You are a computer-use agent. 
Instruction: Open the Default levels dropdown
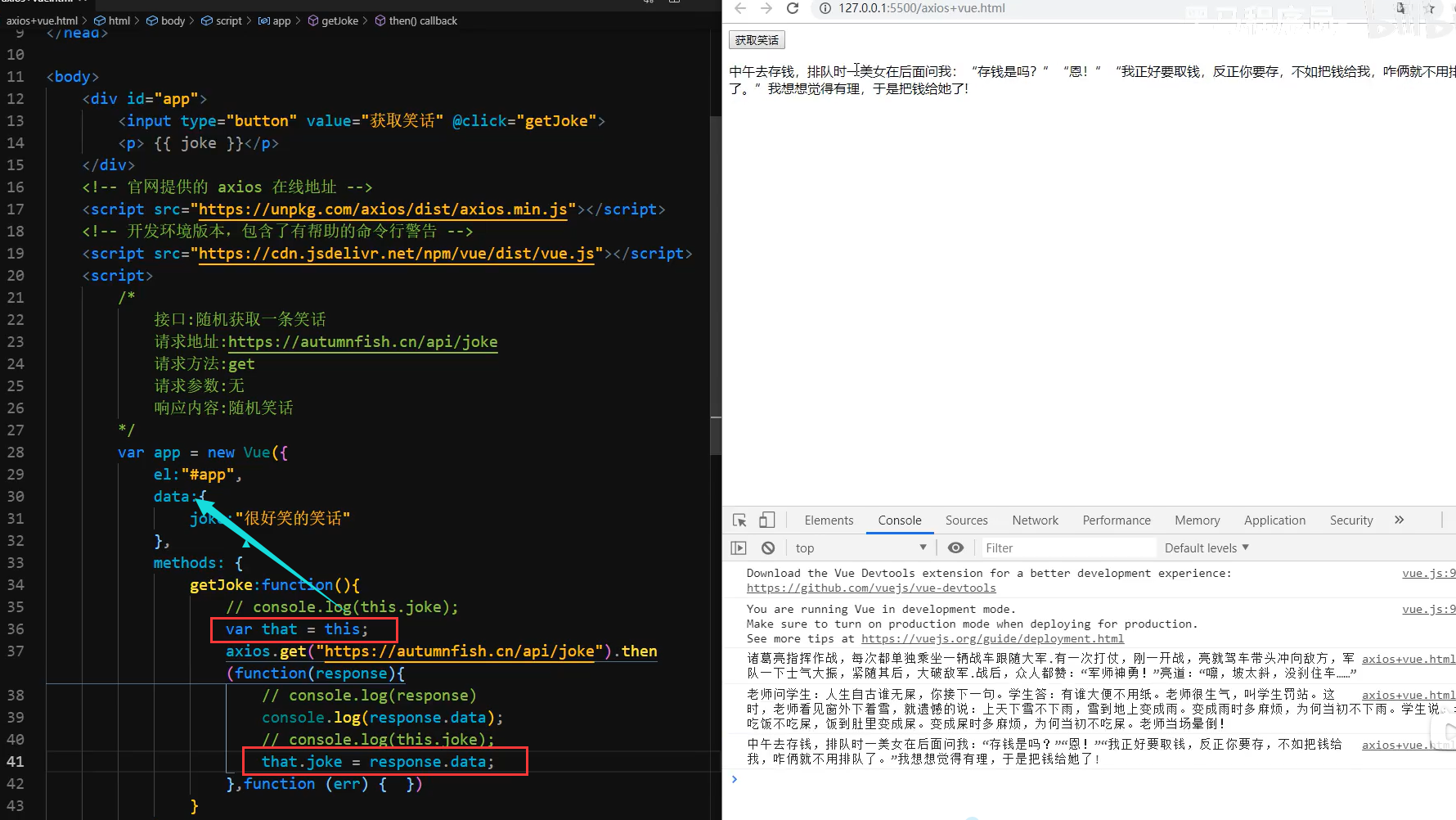(x=1206, y=547)
